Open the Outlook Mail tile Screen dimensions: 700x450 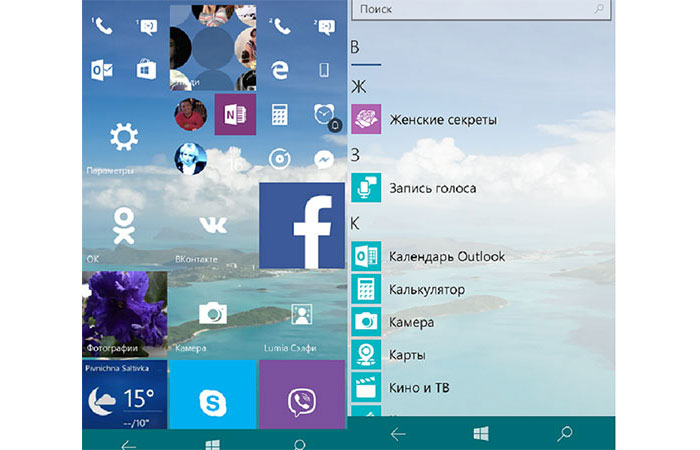[102, 70]
